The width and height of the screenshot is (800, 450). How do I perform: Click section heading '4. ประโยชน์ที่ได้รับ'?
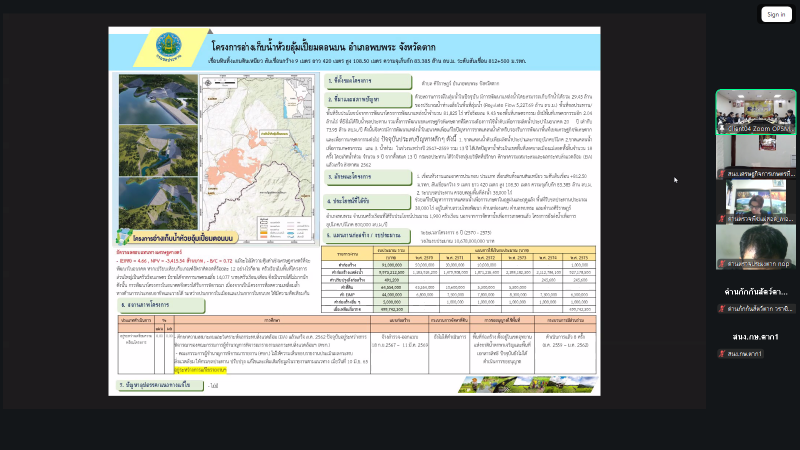click(x=367, y=201)
